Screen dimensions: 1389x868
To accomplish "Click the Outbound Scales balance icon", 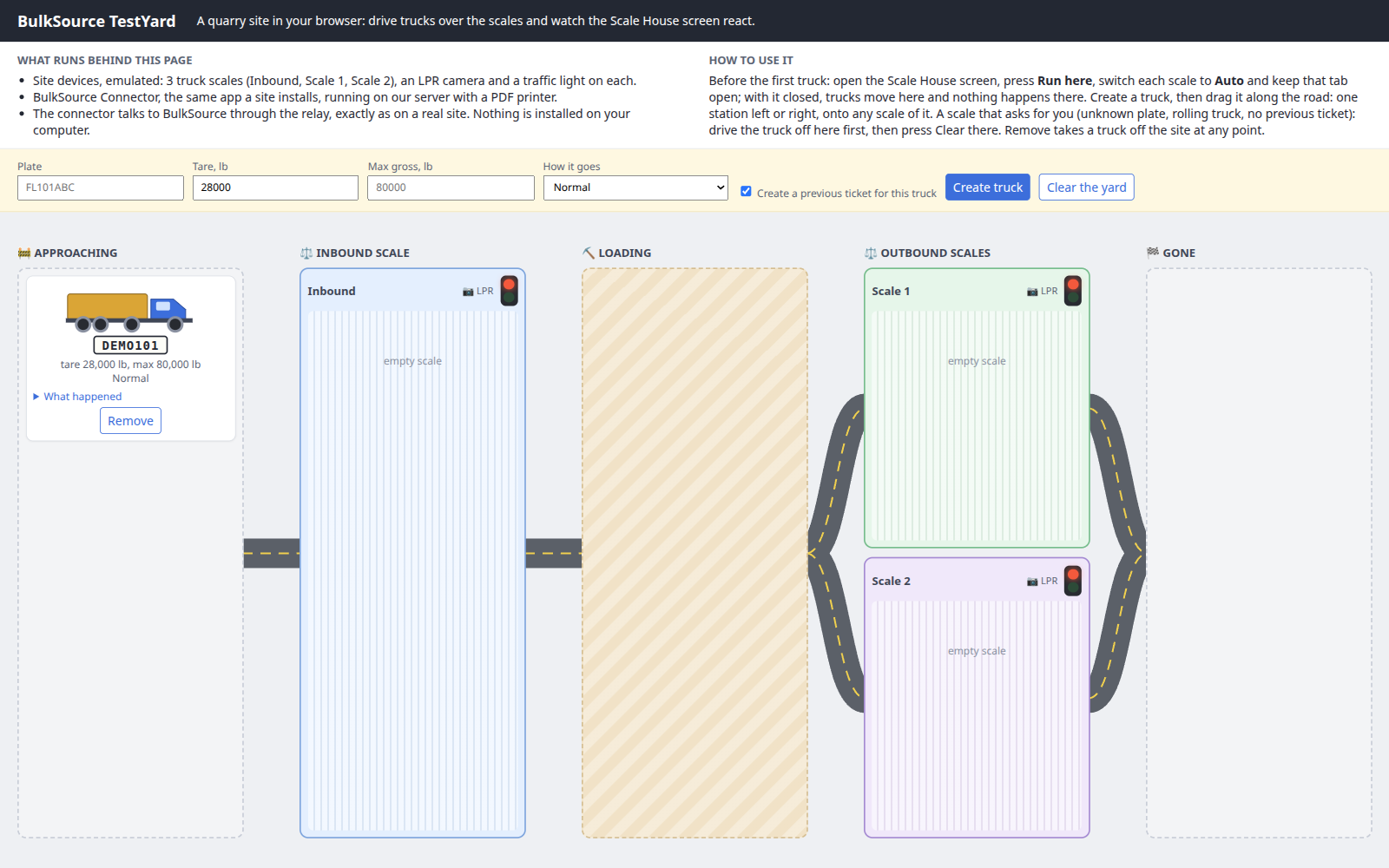I will (871, 253).
